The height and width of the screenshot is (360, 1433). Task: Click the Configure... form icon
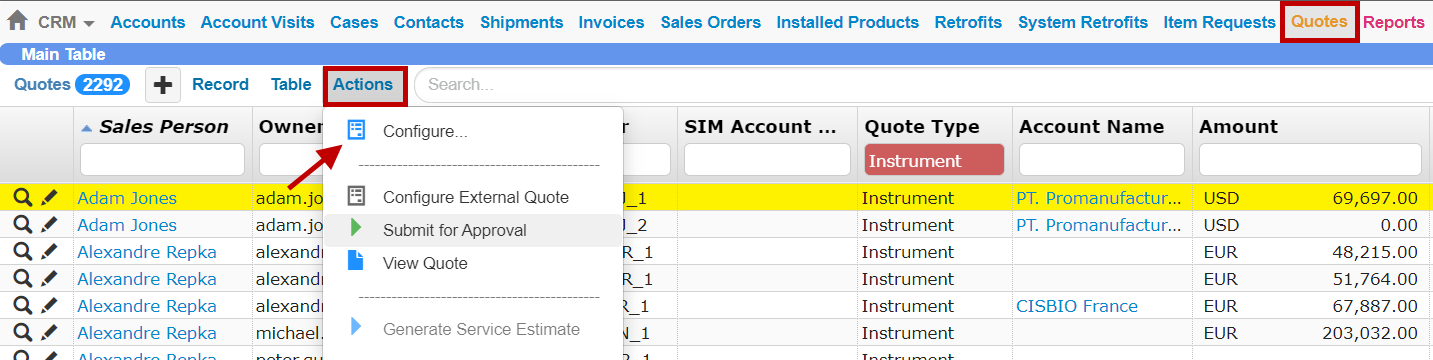[356, 130]
